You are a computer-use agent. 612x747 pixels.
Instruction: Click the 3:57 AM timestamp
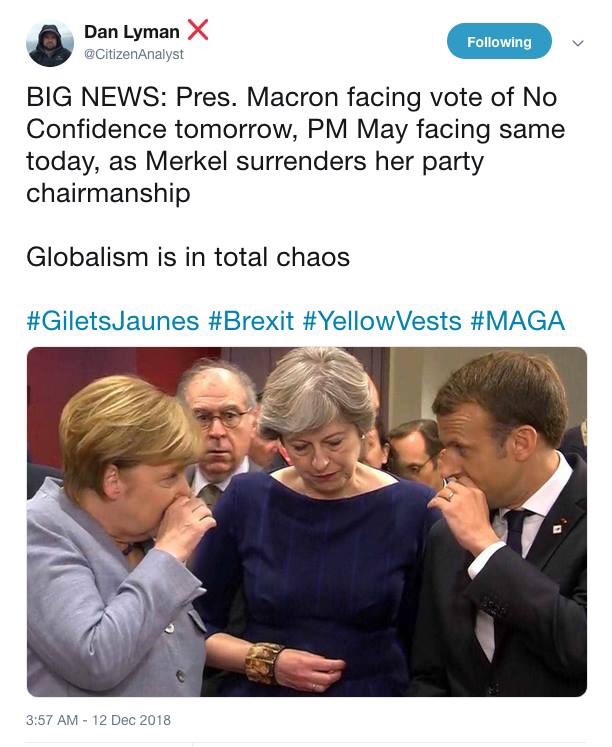pos(59,719)
